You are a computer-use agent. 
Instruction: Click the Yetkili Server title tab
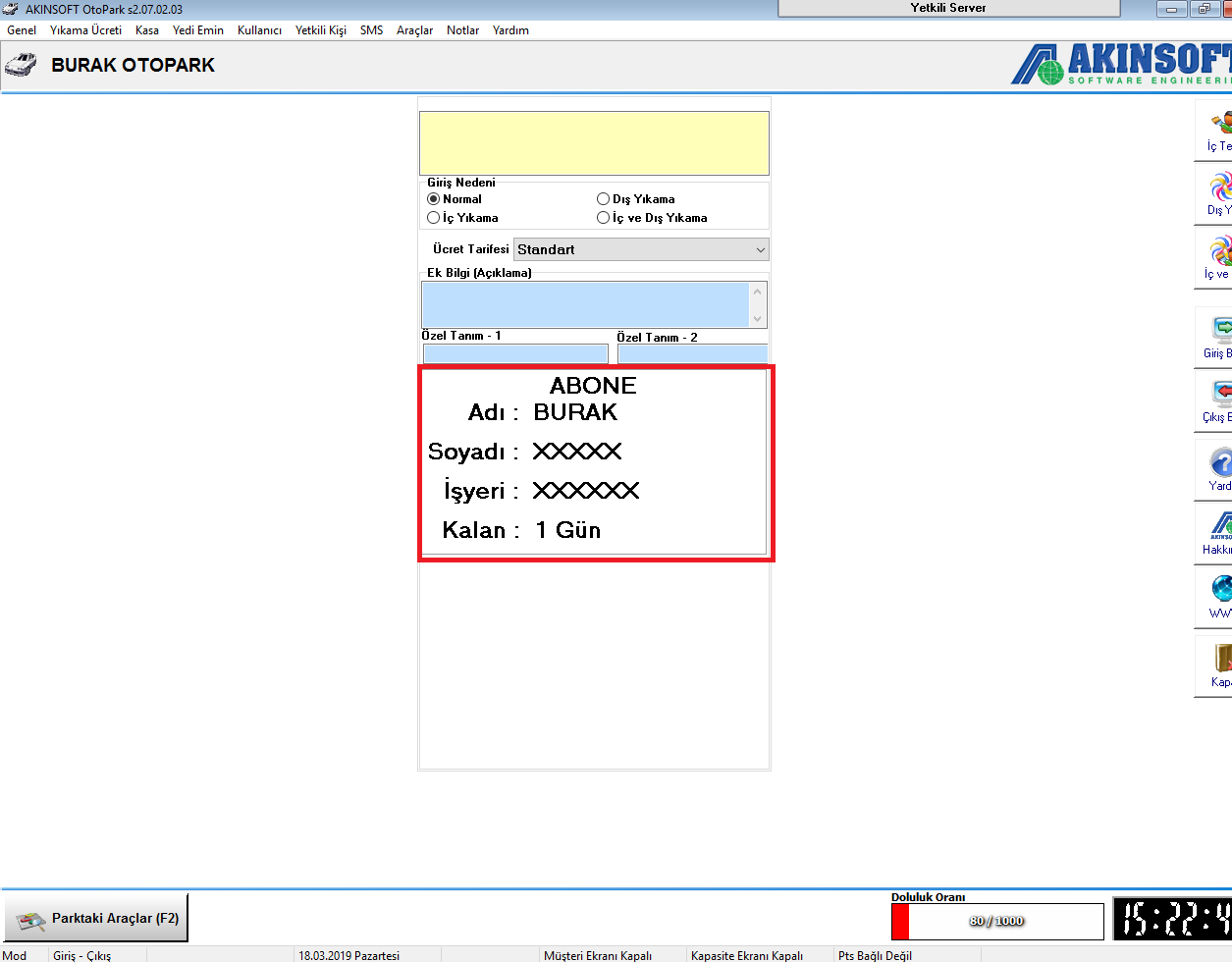[x=948, y=8]
